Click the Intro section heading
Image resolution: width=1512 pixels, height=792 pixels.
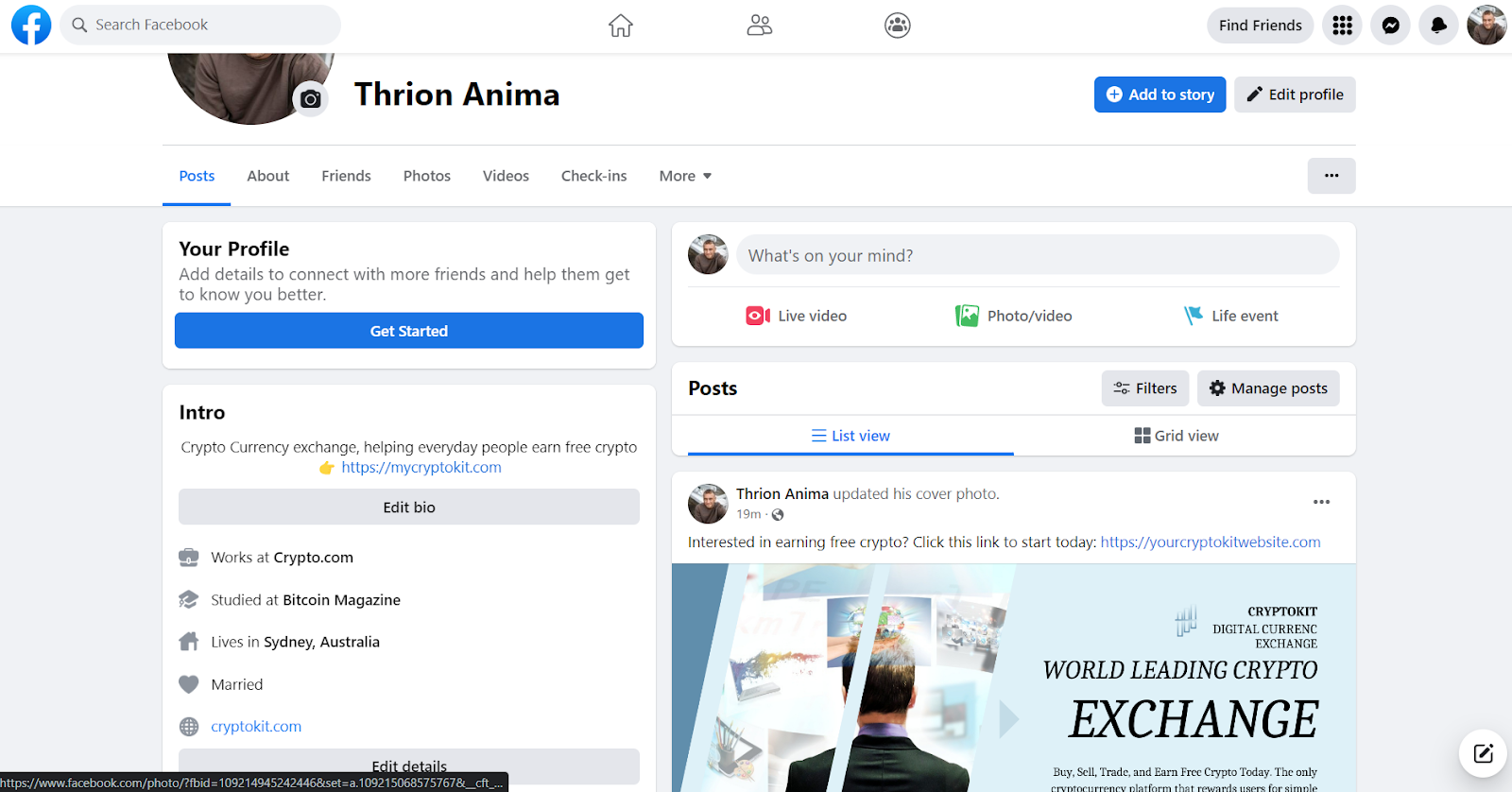202,413
